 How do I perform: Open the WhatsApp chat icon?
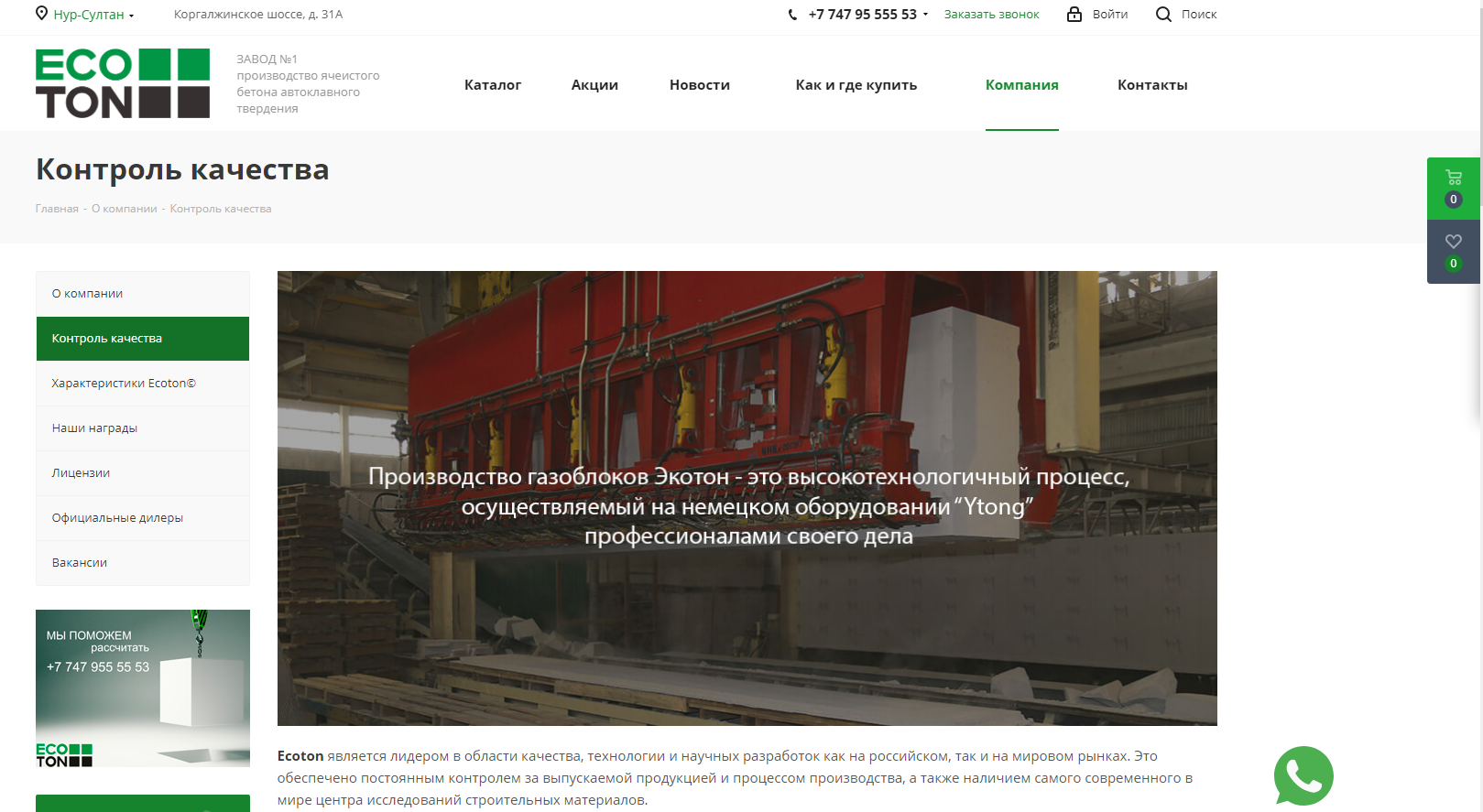point(1303,776)
